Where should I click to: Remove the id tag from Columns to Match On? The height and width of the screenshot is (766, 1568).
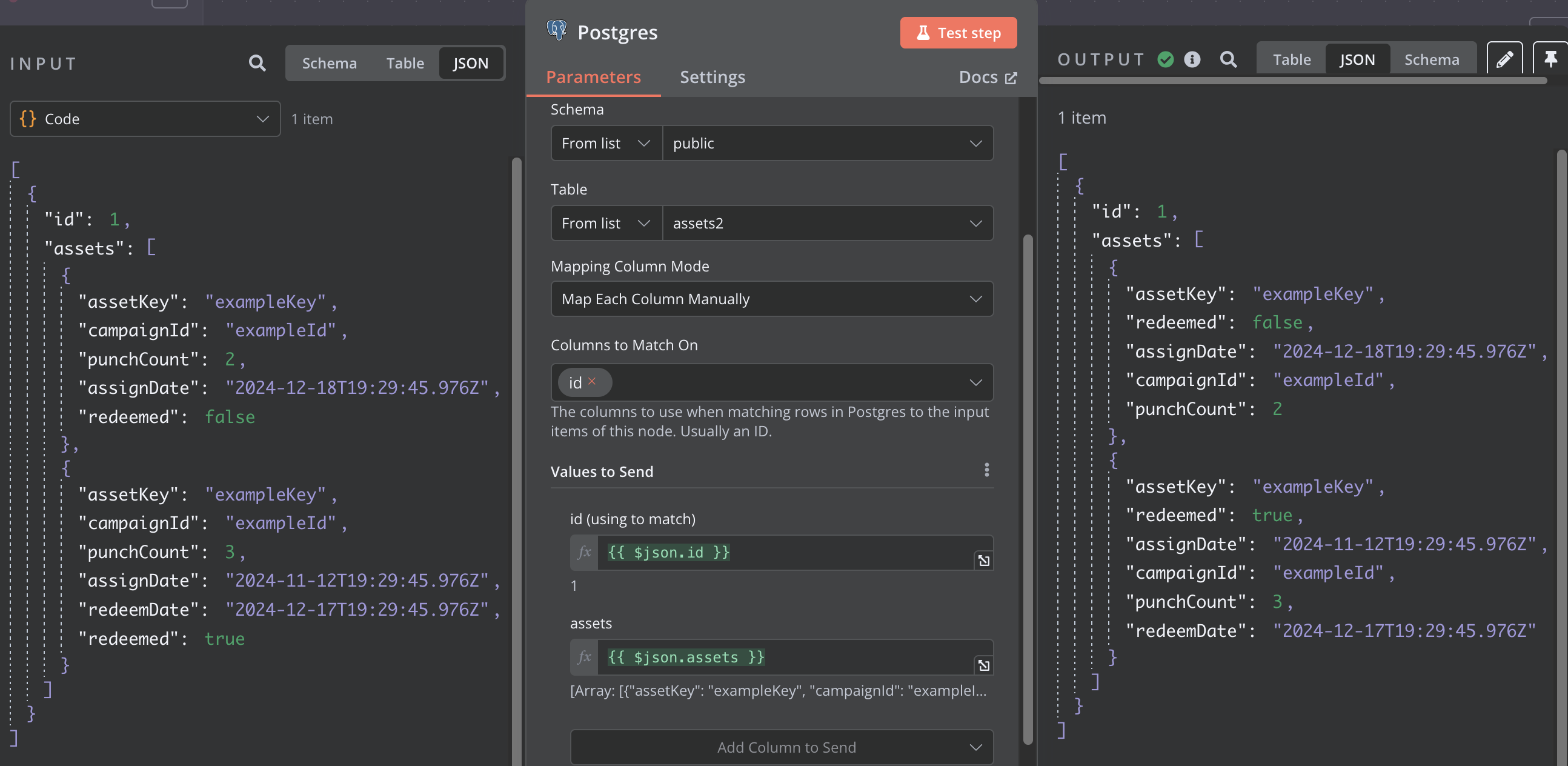pyautogui.click(x=593, y=382)
